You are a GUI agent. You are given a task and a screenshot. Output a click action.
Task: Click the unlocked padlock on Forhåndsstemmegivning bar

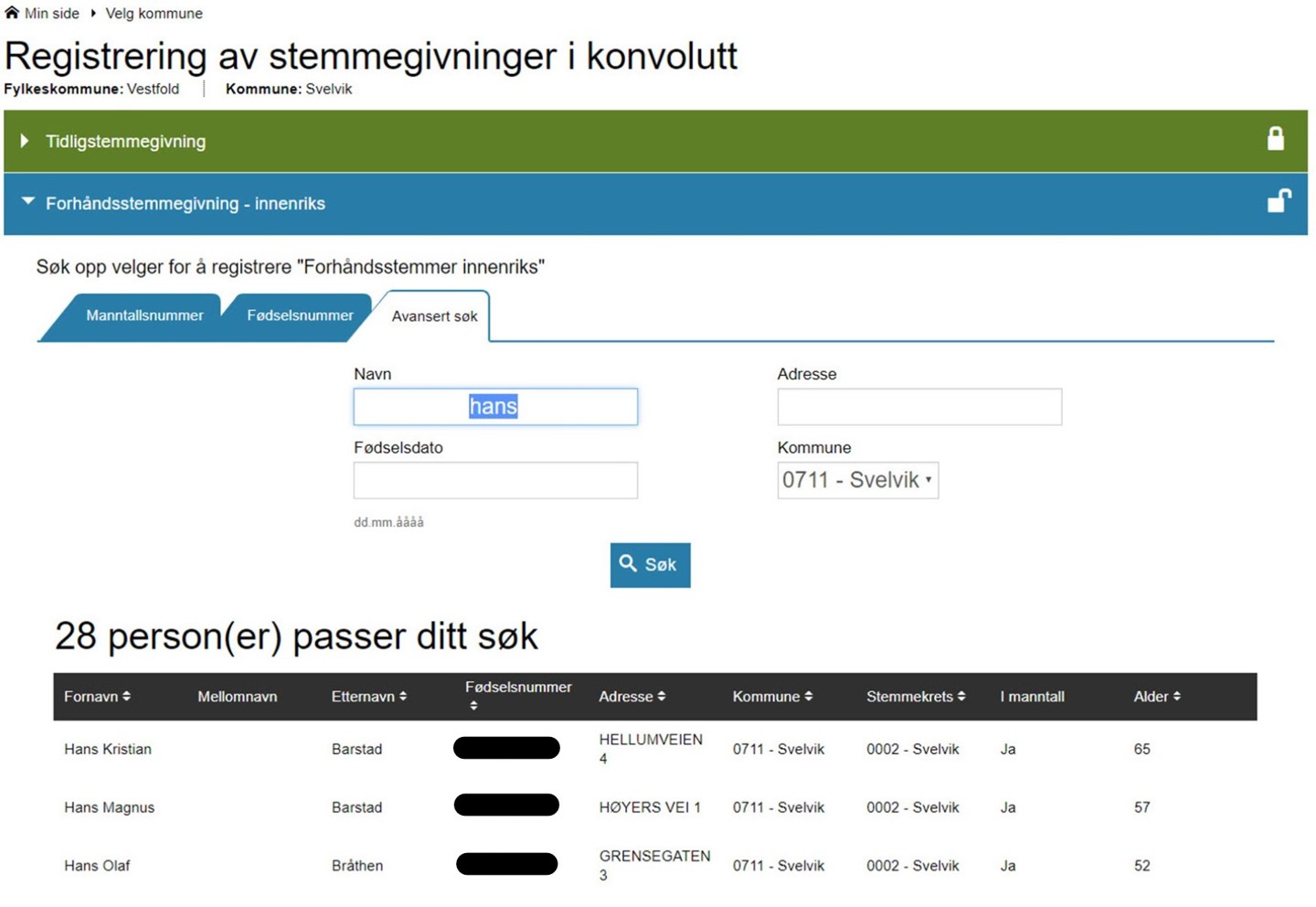[x=1279, y=201]
